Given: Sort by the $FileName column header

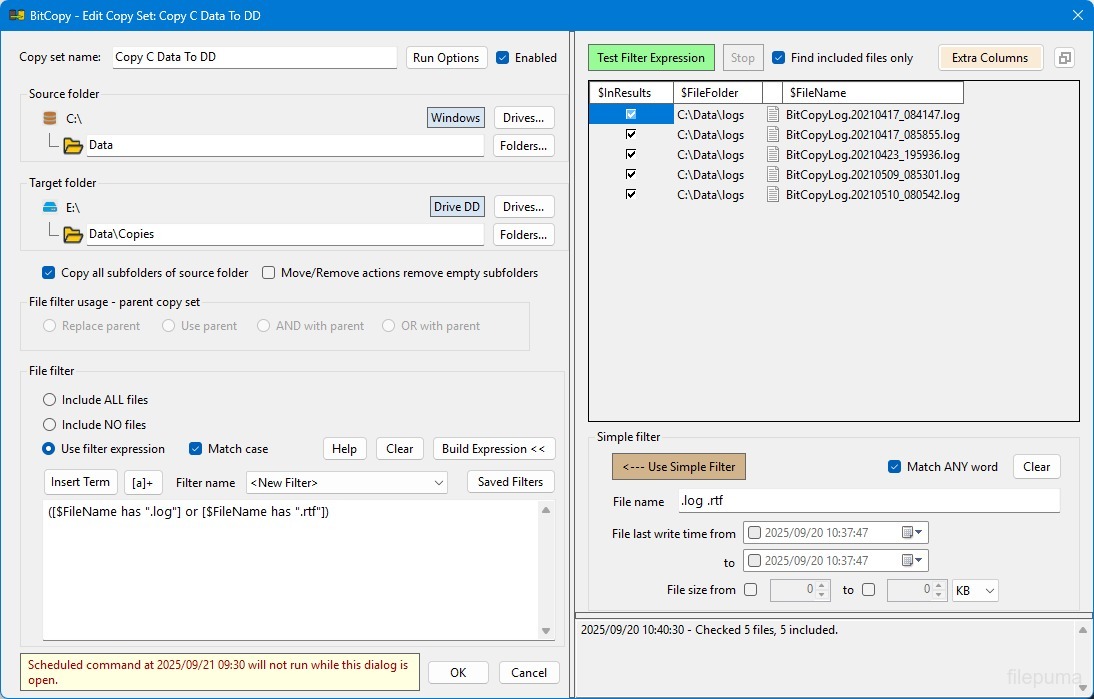Looking at the screenshot, I should (x=871, y=93).
